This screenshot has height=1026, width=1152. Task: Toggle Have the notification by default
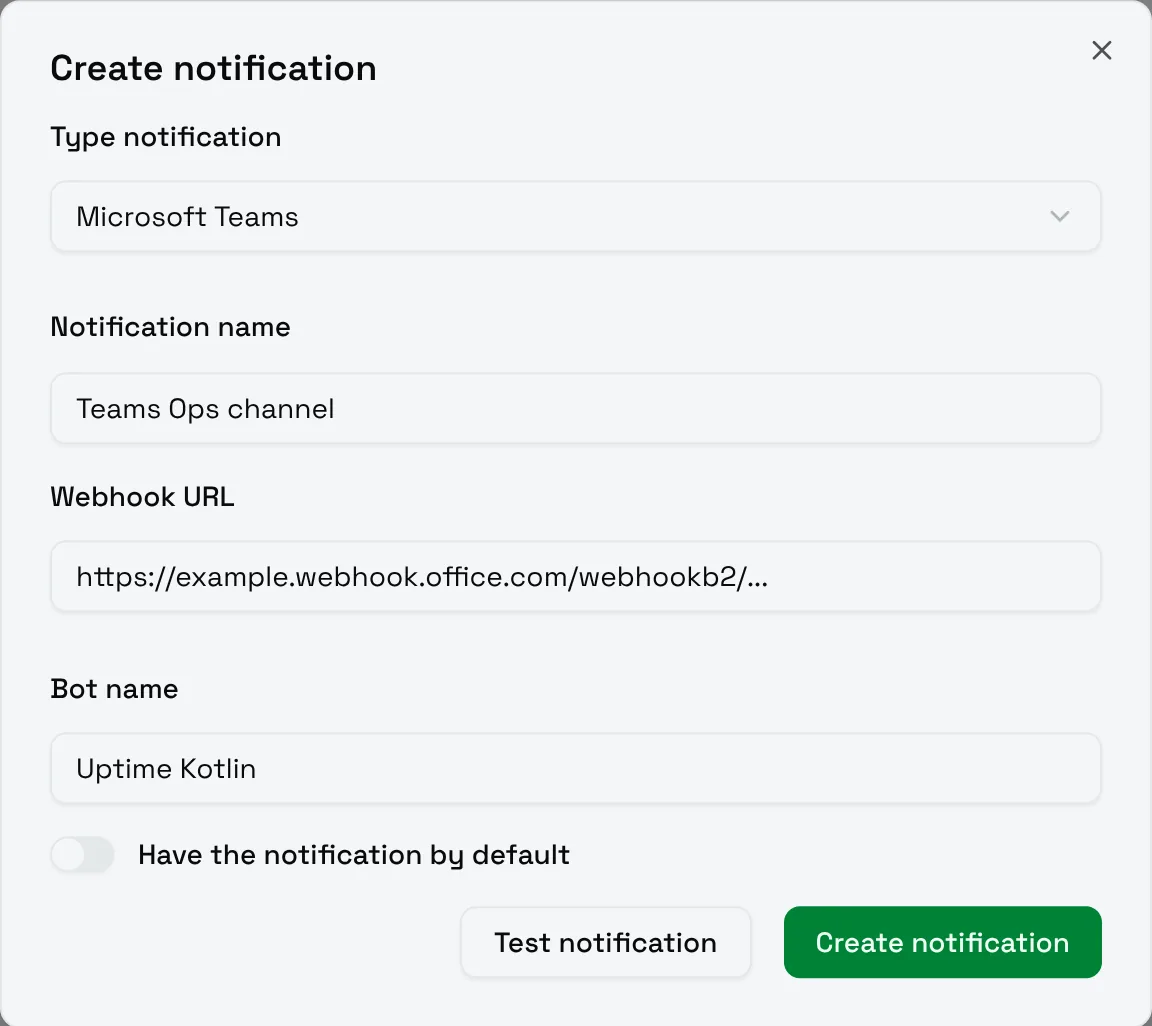(x=82, y=855)
